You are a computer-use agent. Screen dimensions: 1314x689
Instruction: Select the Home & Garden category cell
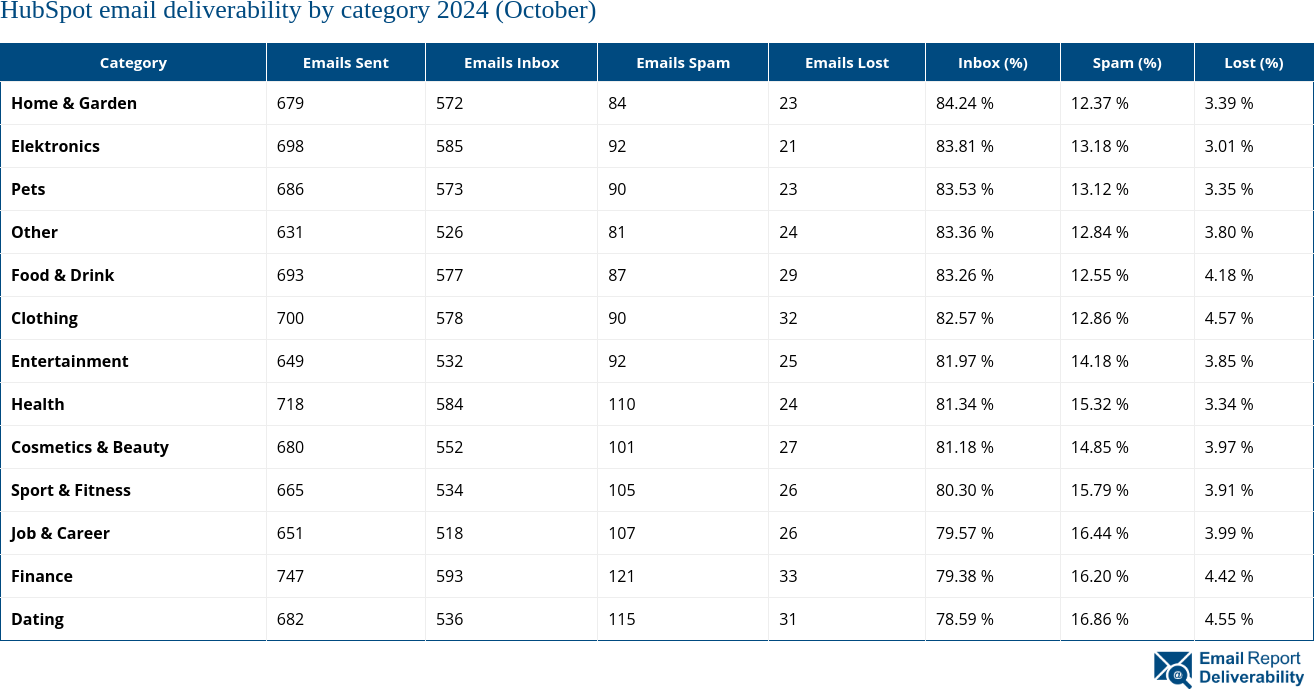coord(134,103)
